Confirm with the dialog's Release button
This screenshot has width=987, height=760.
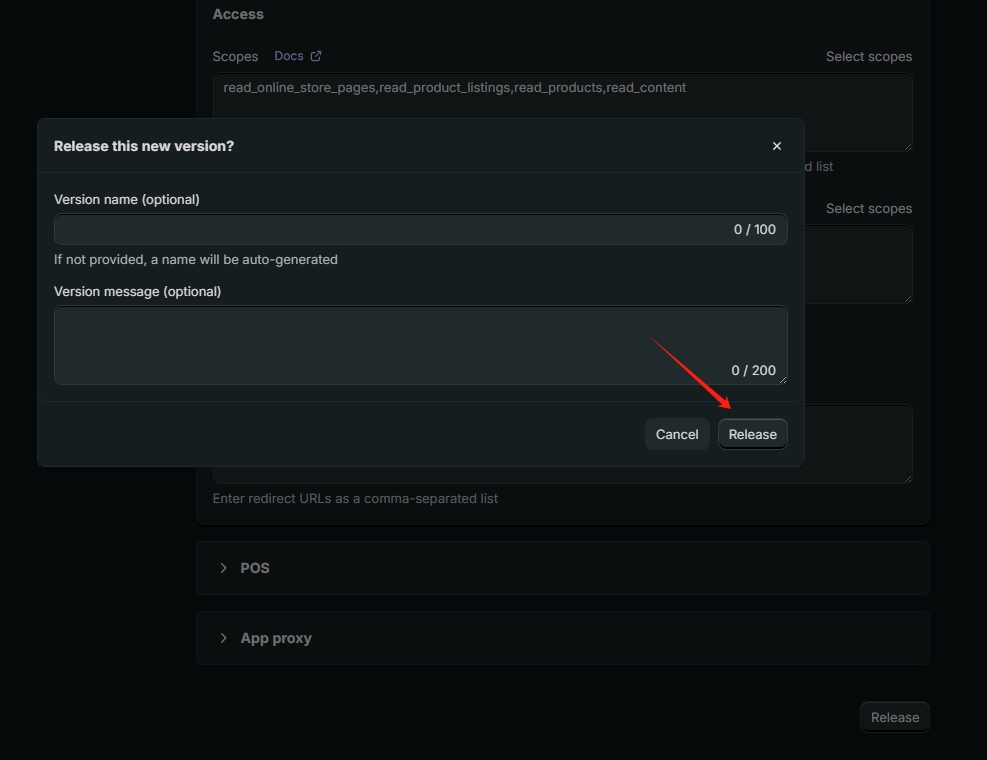pyautogui.click(x=752, y=434)
